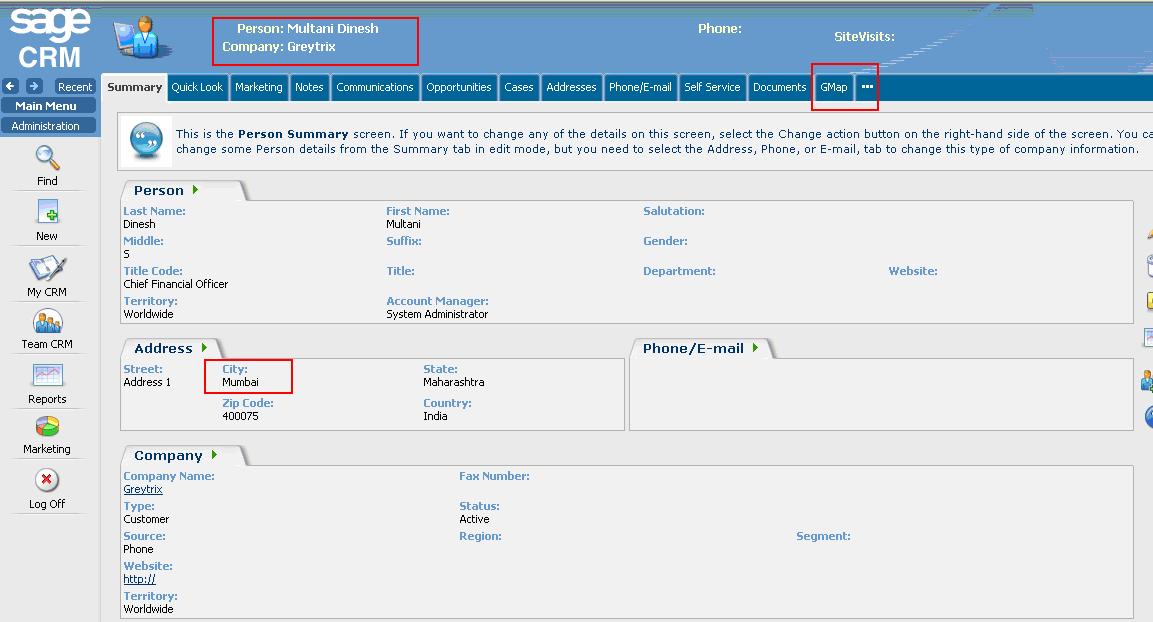Click the header text Person: Multani Dinesh
The width and height of the screenshot is (1153, 622).
pyautogui.click(x=307, y=29)
